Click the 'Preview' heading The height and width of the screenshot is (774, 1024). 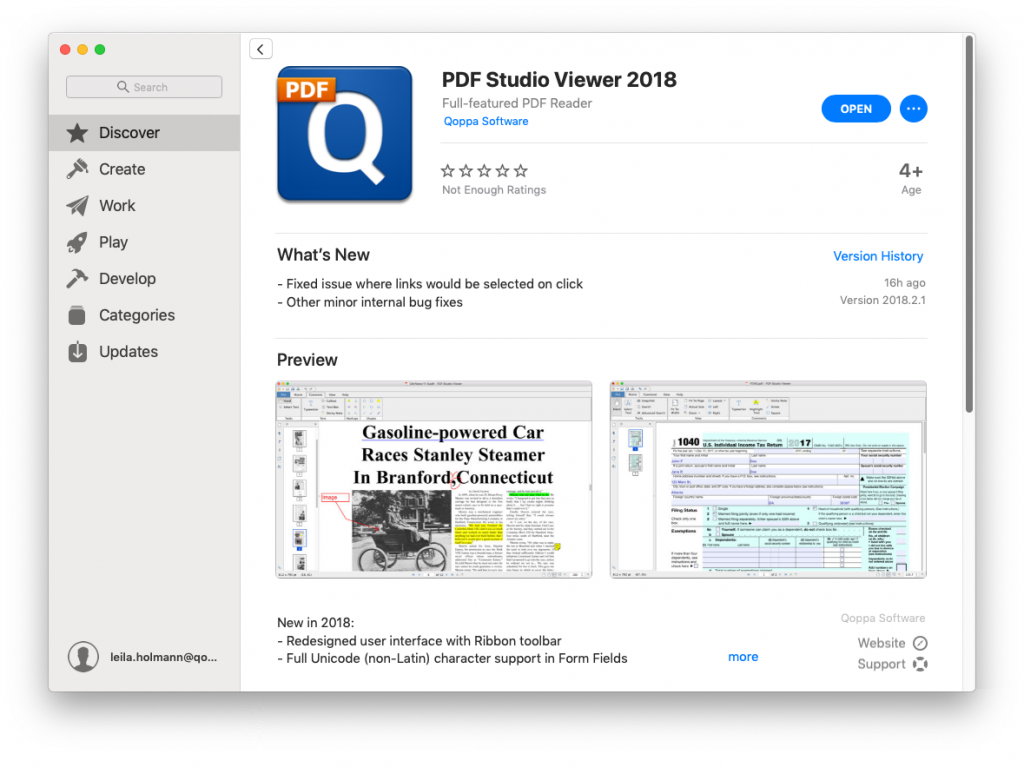tap(307, 360)
